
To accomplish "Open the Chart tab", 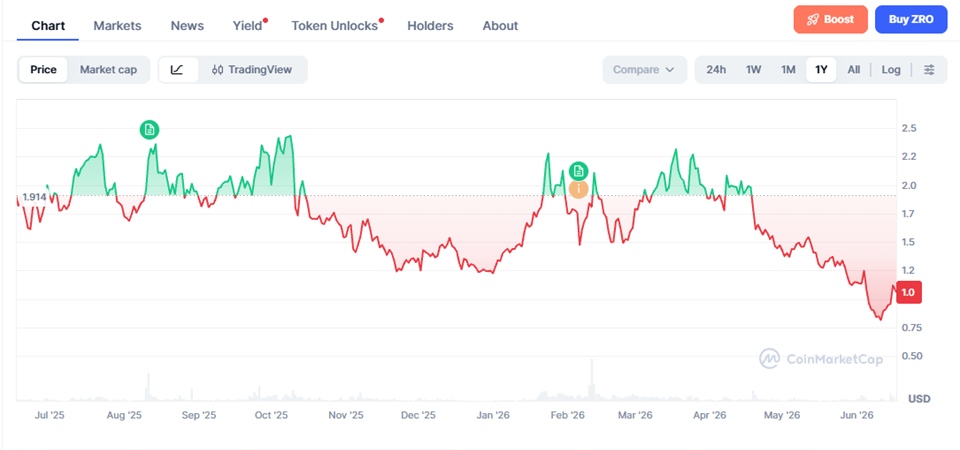I will click(48, 26).
